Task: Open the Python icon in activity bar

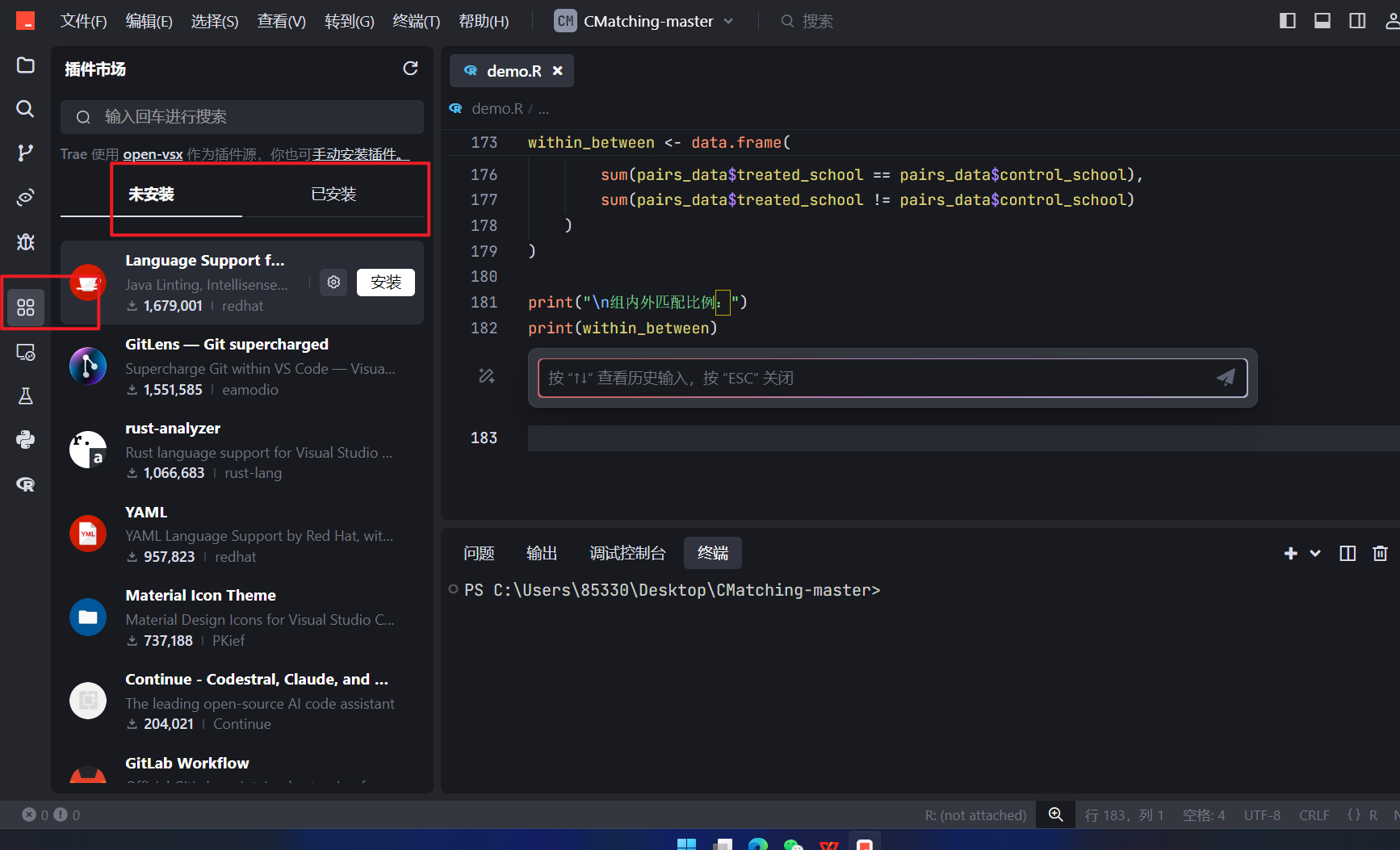Action: click(26, 439)
